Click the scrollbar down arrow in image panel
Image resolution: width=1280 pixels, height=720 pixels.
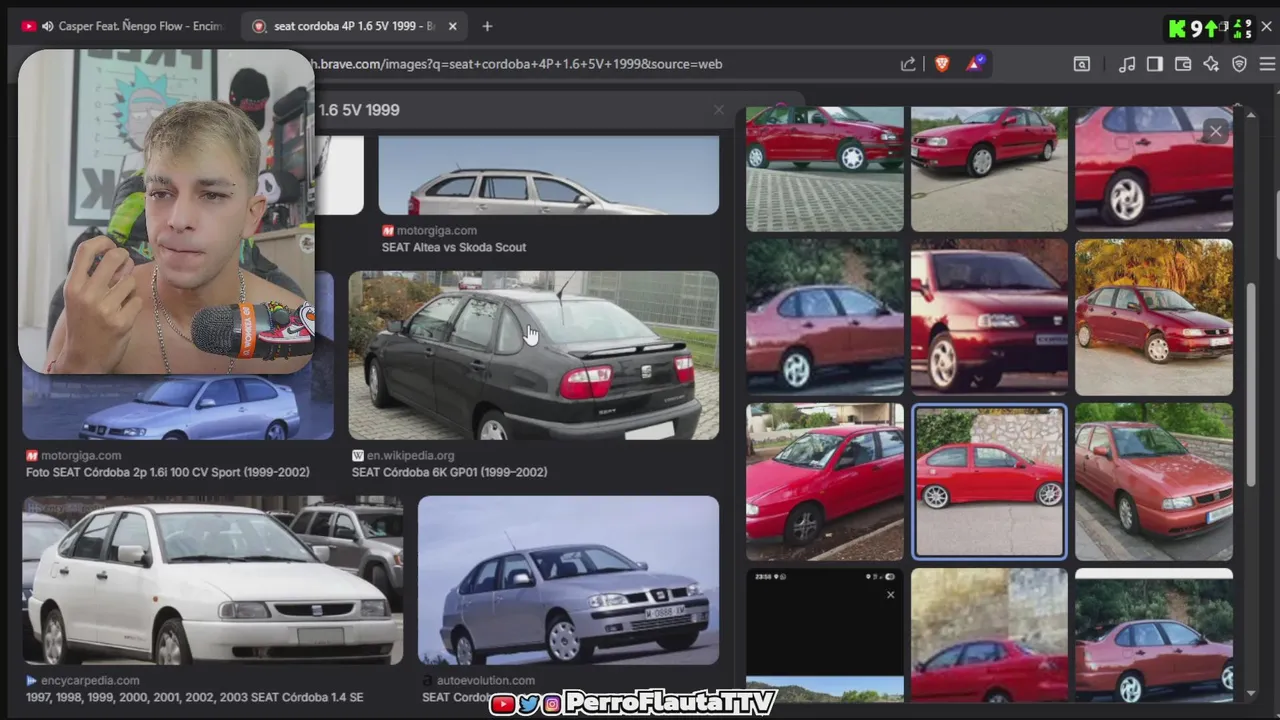pyautogui.click(x=1251, y=692)
